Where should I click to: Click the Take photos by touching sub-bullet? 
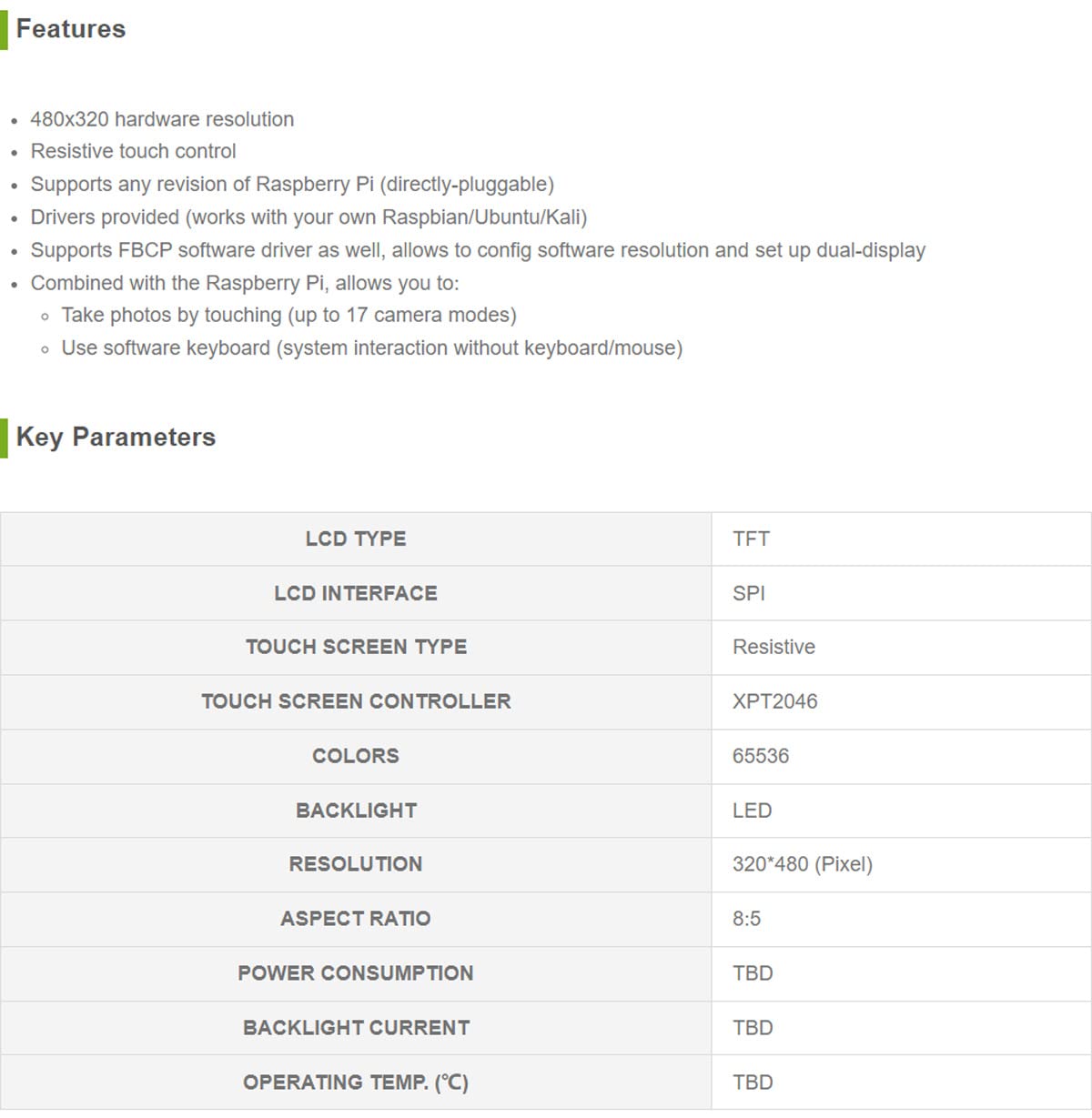click(288, 316)
